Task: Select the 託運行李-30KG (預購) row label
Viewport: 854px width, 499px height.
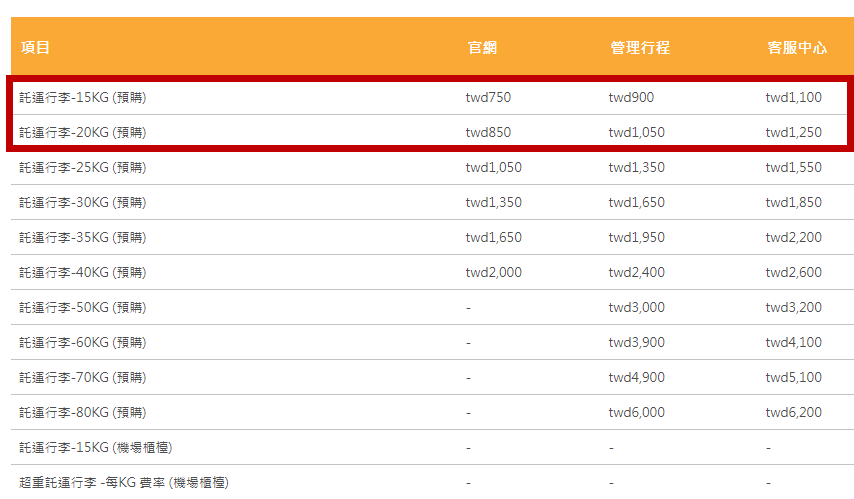Action: 83,203
